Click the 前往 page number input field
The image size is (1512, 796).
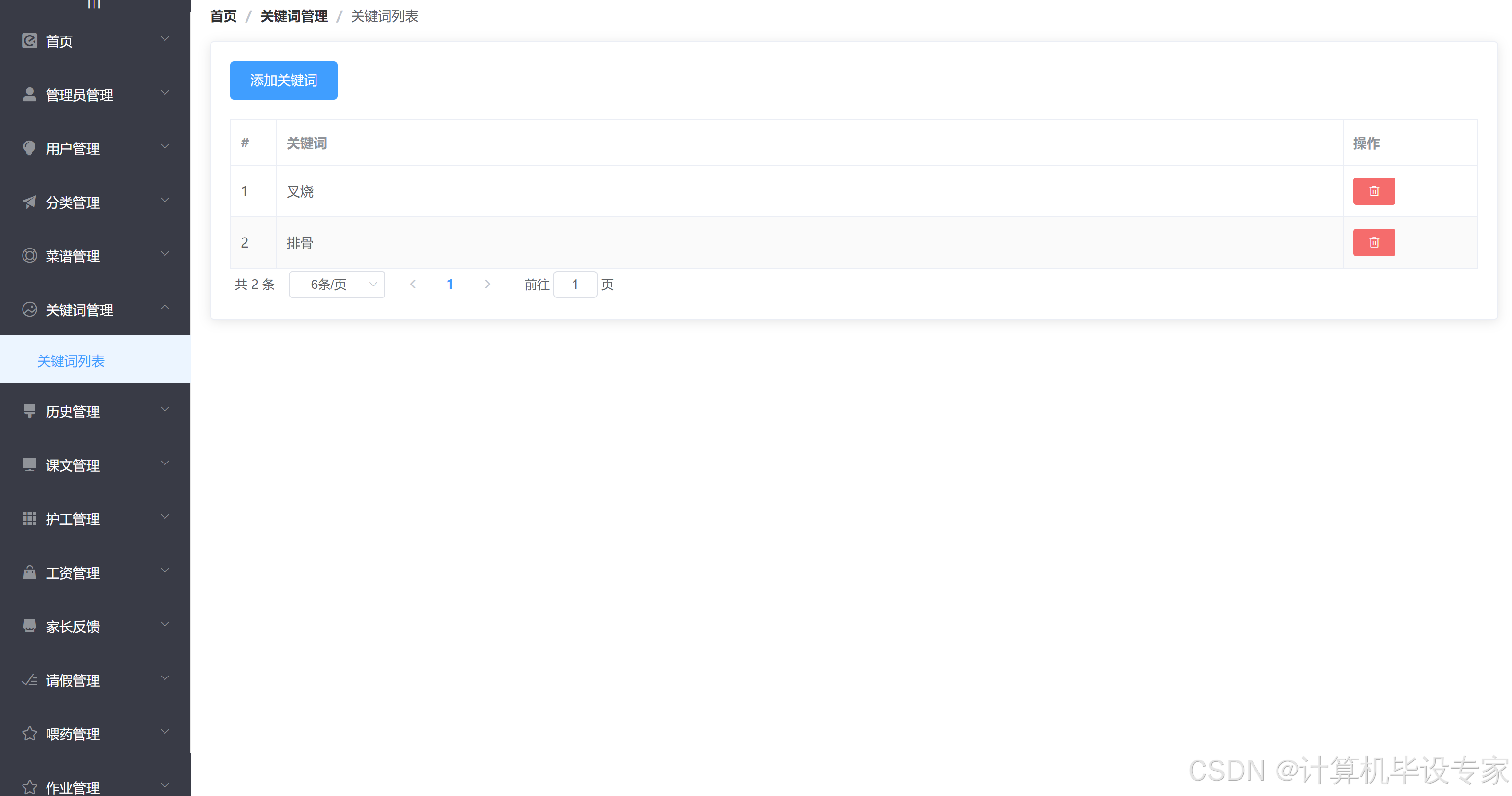click(574, 285)
